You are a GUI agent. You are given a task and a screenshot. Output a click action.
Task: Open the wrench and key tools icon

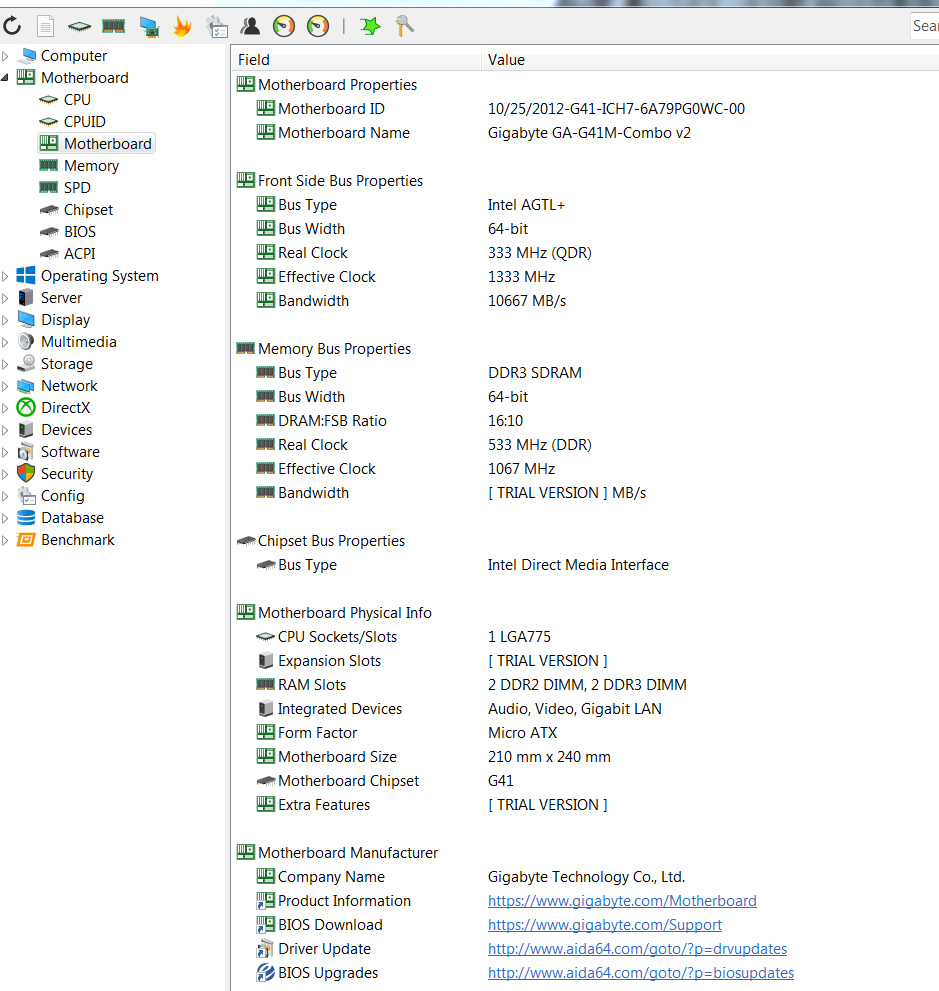pyautogui.click(x=404, y=26)
